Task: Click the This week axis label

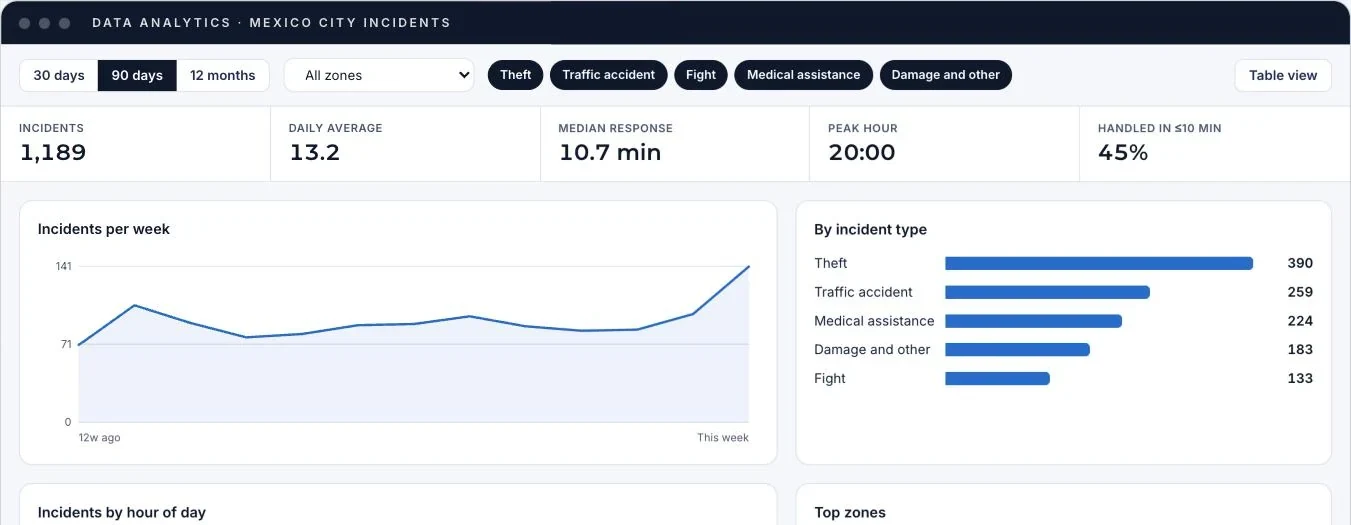Action: 723,438
